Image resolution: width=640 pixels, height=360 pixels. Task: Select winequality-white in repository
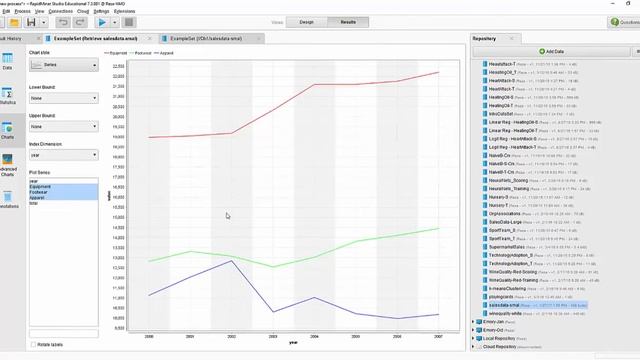point(505,313)
